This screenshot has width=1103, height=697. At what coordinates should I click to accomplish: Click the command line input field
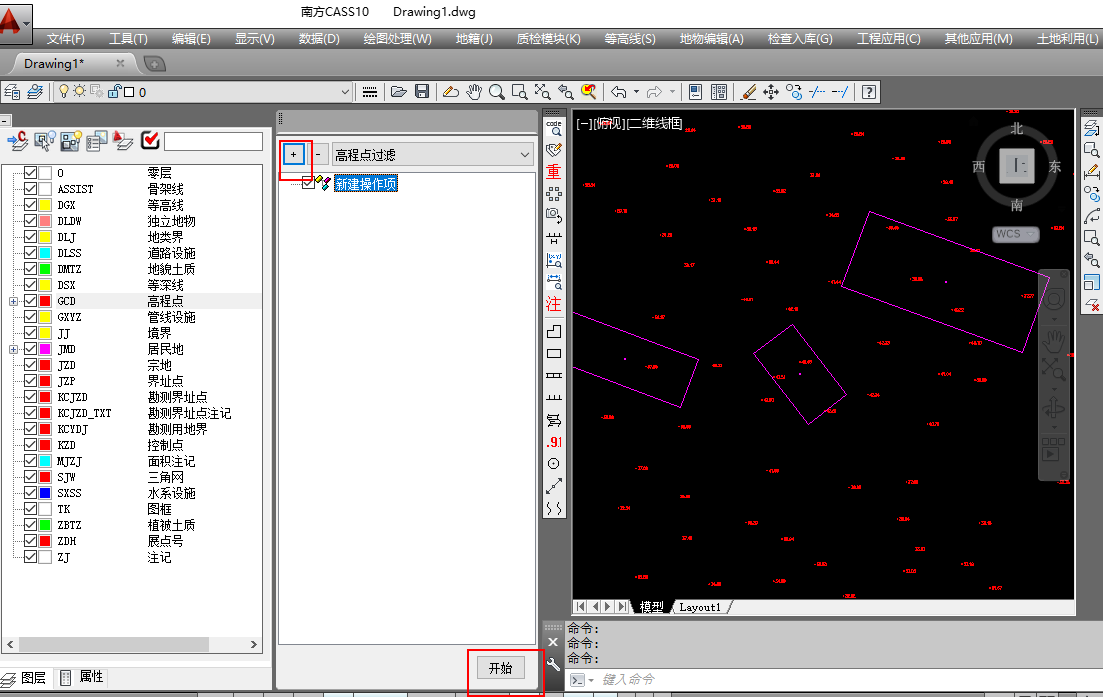[x=844, y=679]
